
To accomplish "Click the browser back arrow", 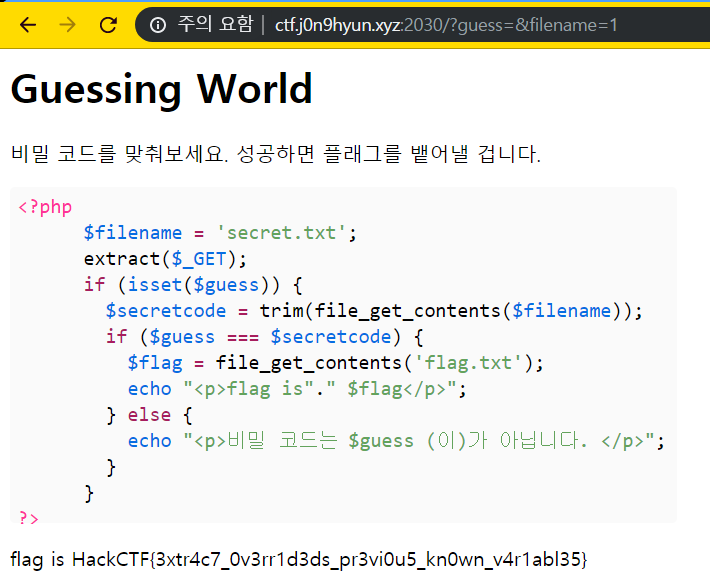I will pyautogui.click(x=28, y=25).
